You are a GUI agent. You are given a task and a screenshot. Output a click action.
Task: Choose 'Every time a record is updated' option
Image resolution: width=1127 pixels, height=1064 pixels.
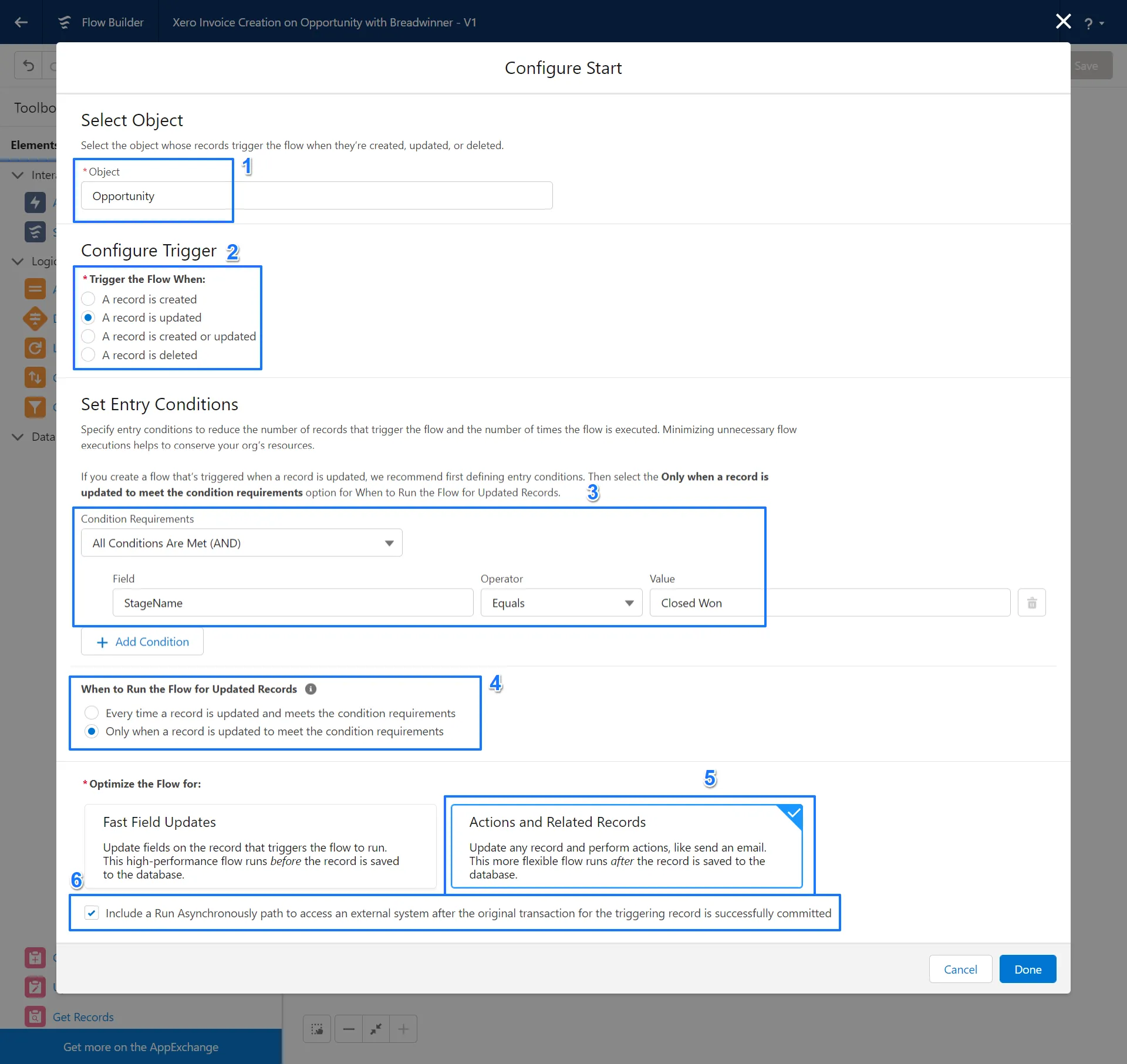(92, 713)
